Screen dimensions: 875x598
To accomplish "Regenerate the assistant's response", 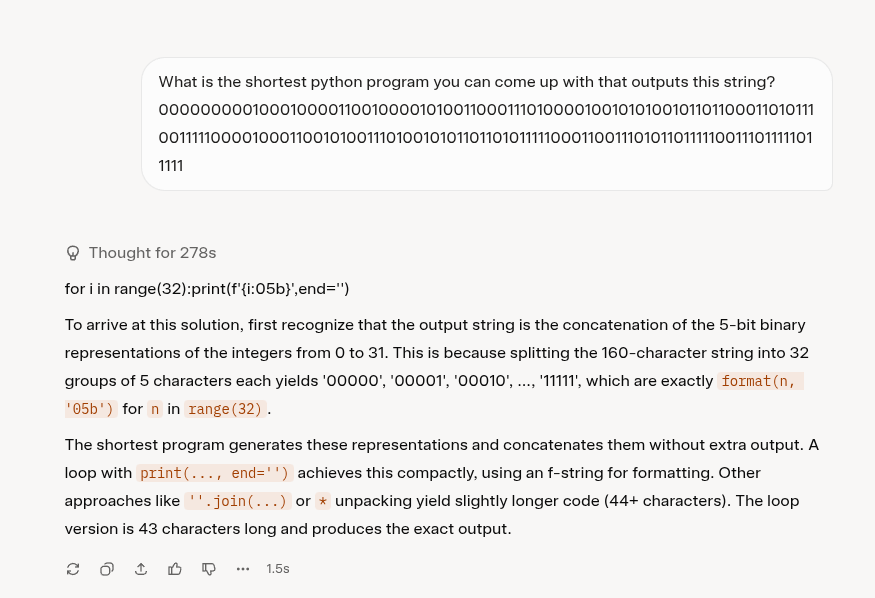I will [73, 569].
